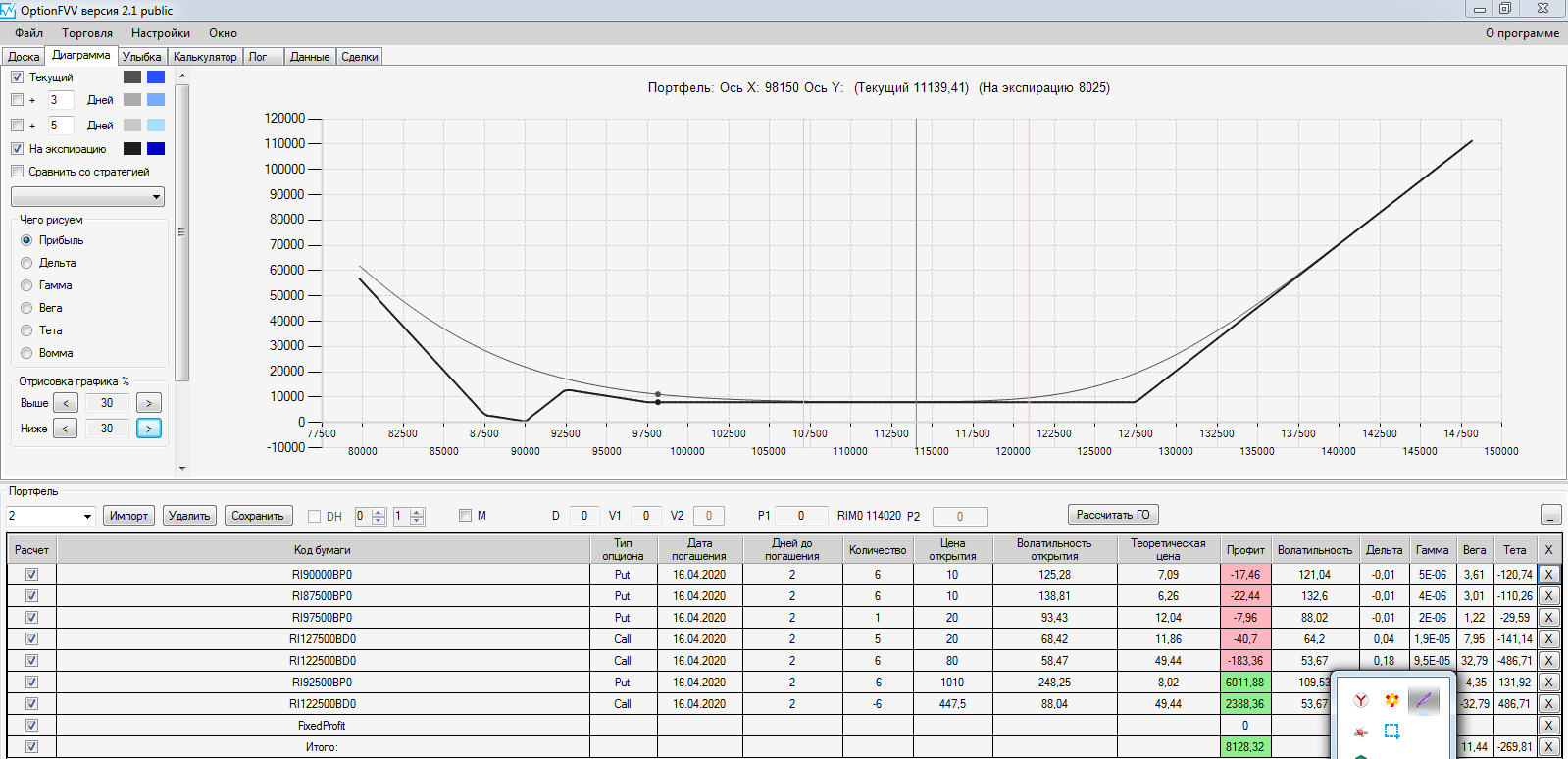Enable the plus 5 days curve checkbox
The image size is (1568, 759).
(17, 126)
